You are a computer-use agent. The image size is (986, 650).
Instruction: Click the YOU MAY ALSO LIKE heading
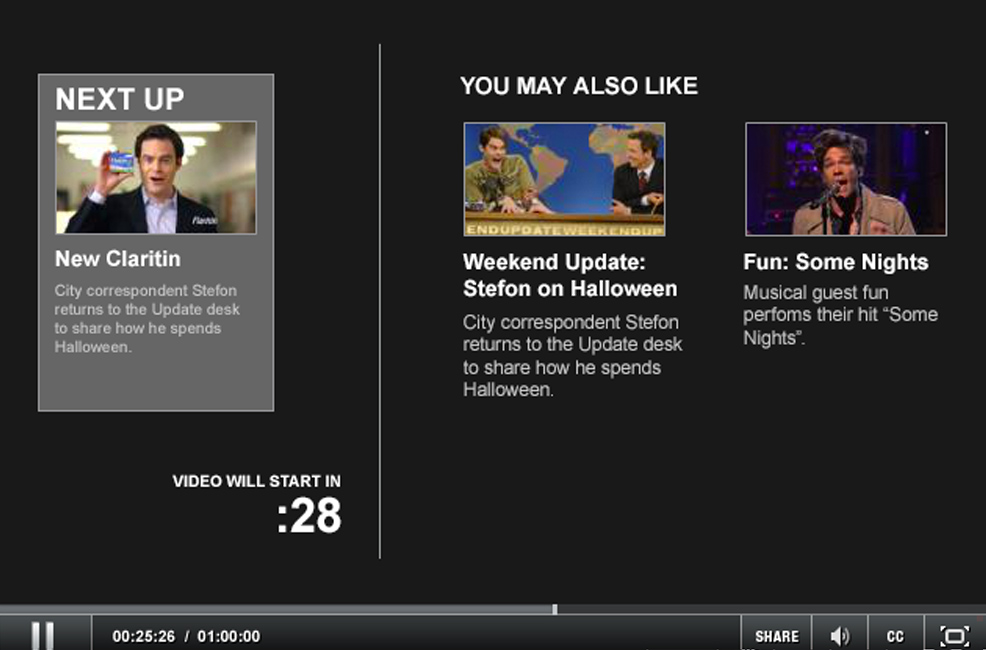[579, 85]
